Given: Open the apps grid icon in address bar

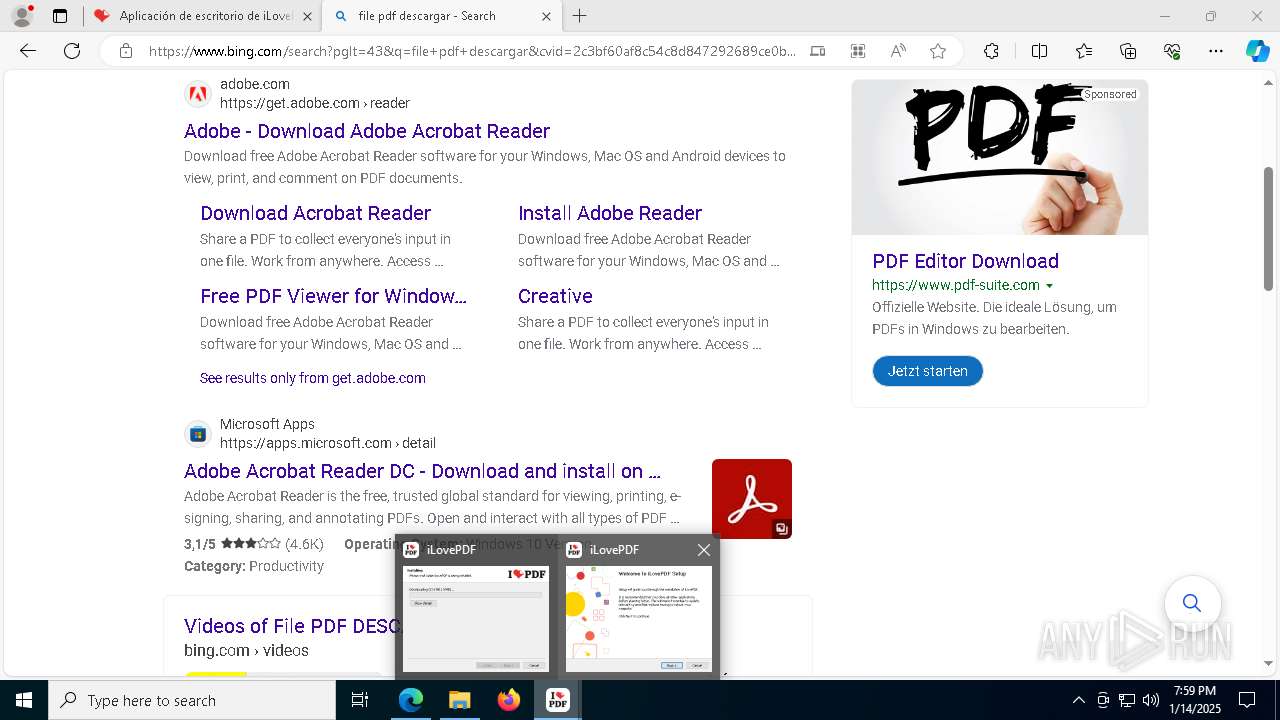Looking at the screenshot, I should (x=857, y=51).
